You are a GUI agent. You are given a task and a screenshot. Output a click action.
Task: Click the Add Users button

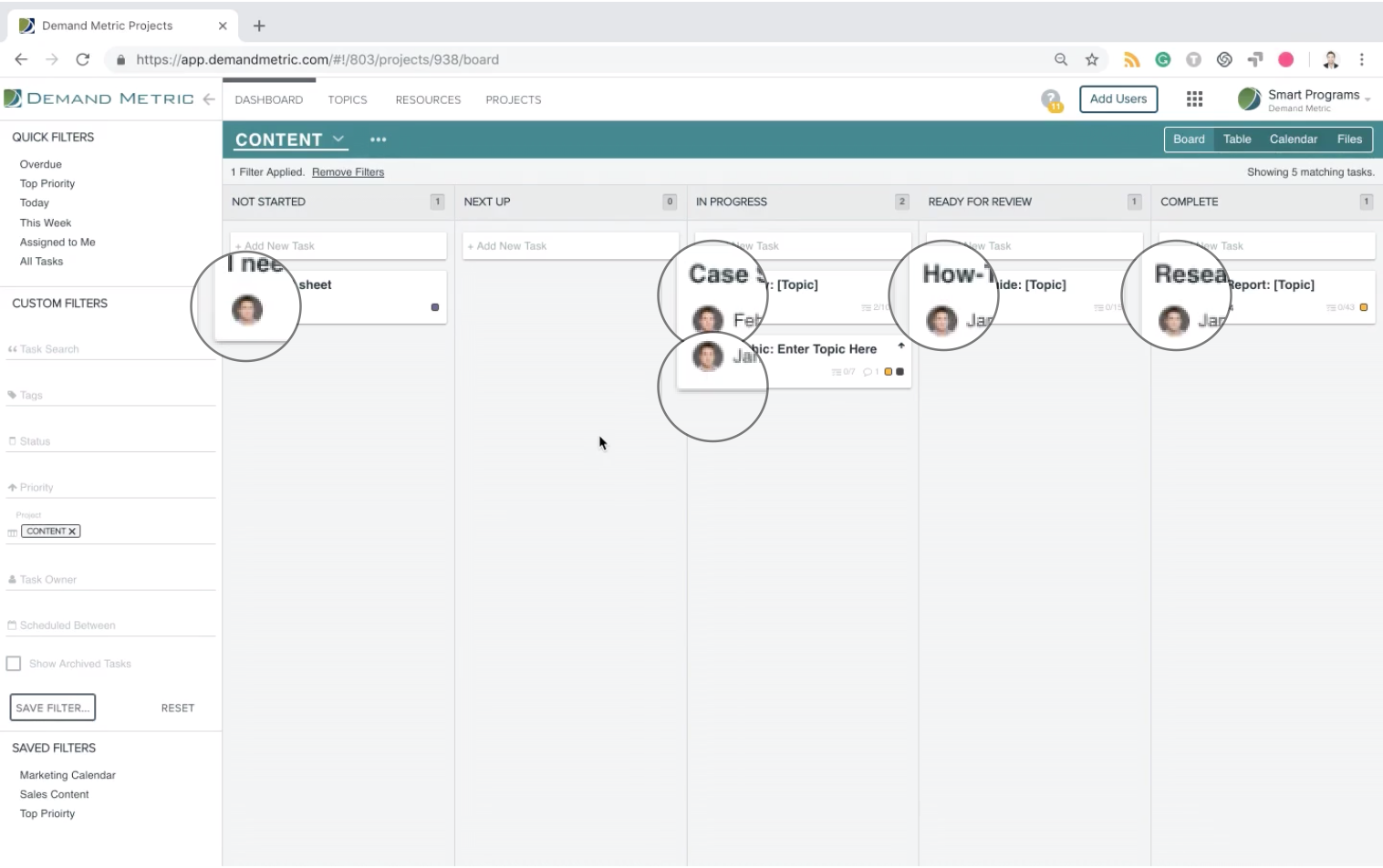tap(1118, 99)
